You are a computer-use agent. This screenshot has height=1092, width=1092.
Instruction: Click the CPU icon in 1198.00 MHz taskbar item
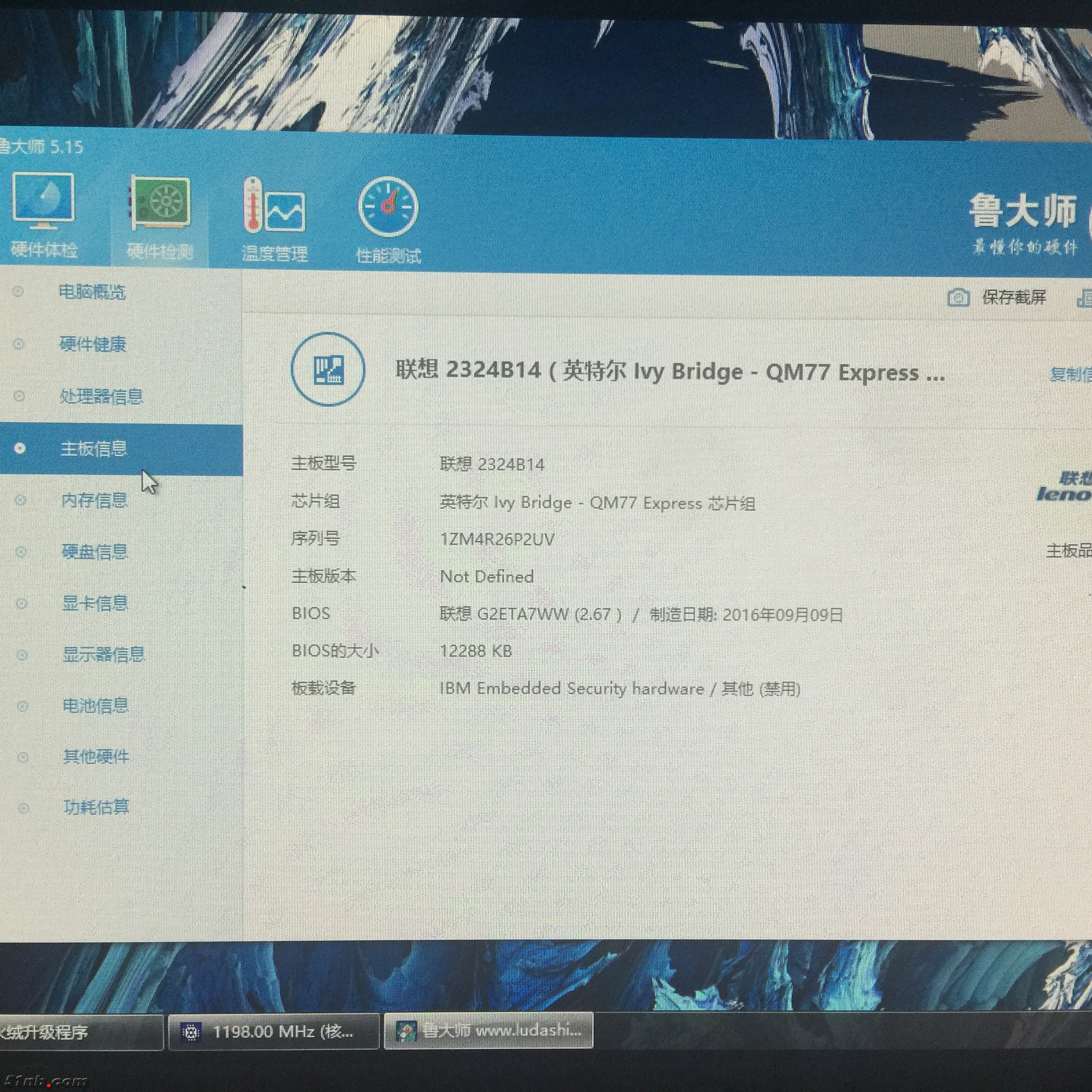(191, 1032)
